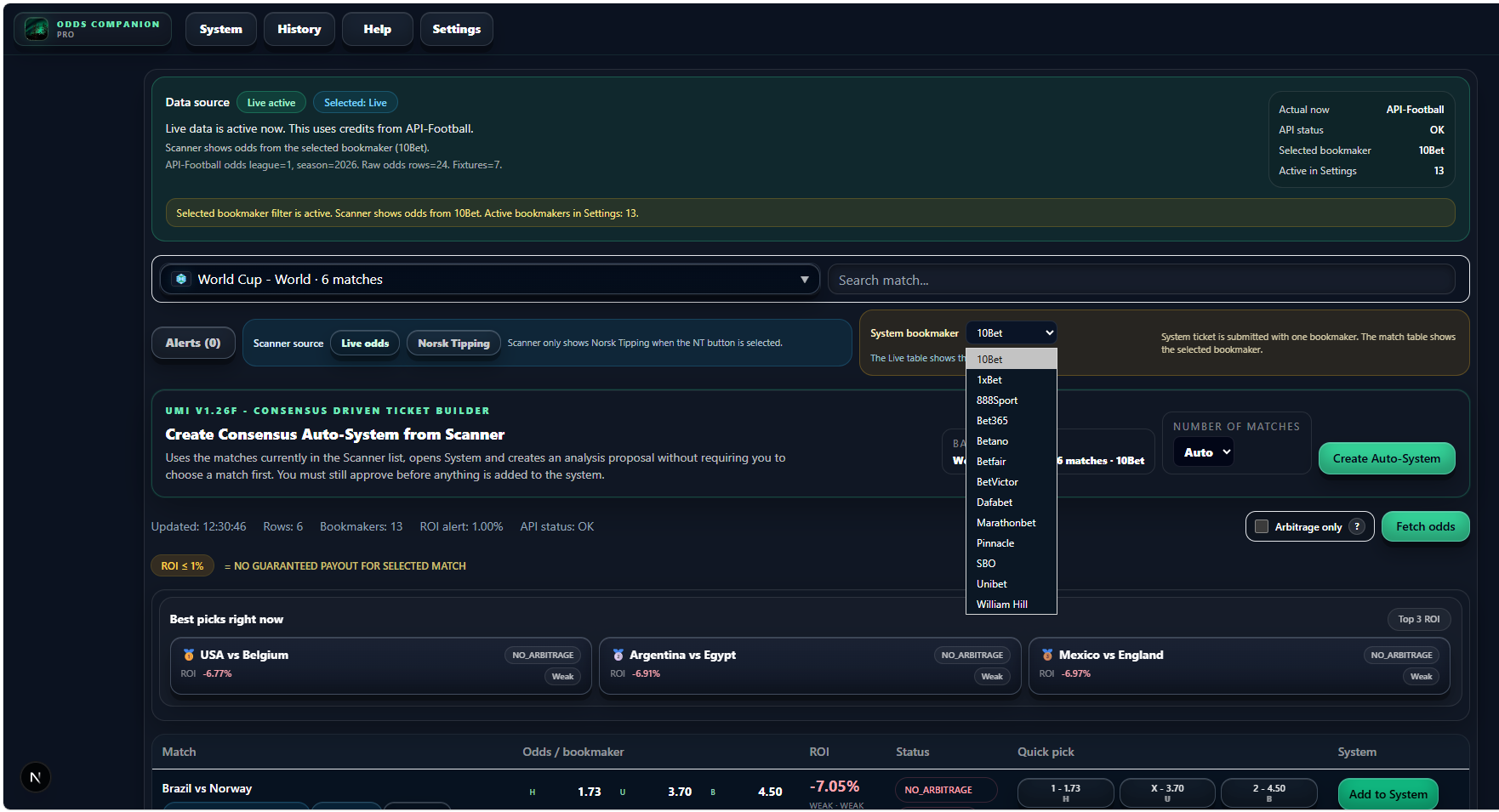1499x812 pixels.
Task: Tick the Arbitrage only checkbox
Action: 1262,526
